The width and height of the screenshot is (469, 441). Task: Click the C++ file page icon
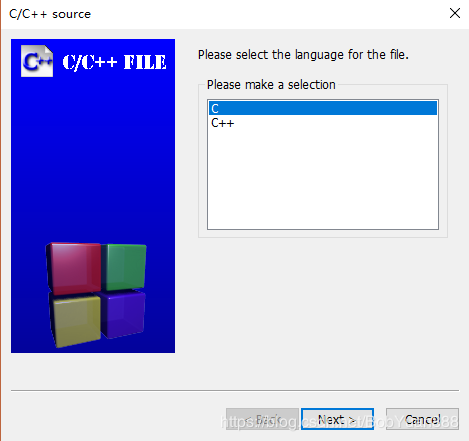pos(37,61)
